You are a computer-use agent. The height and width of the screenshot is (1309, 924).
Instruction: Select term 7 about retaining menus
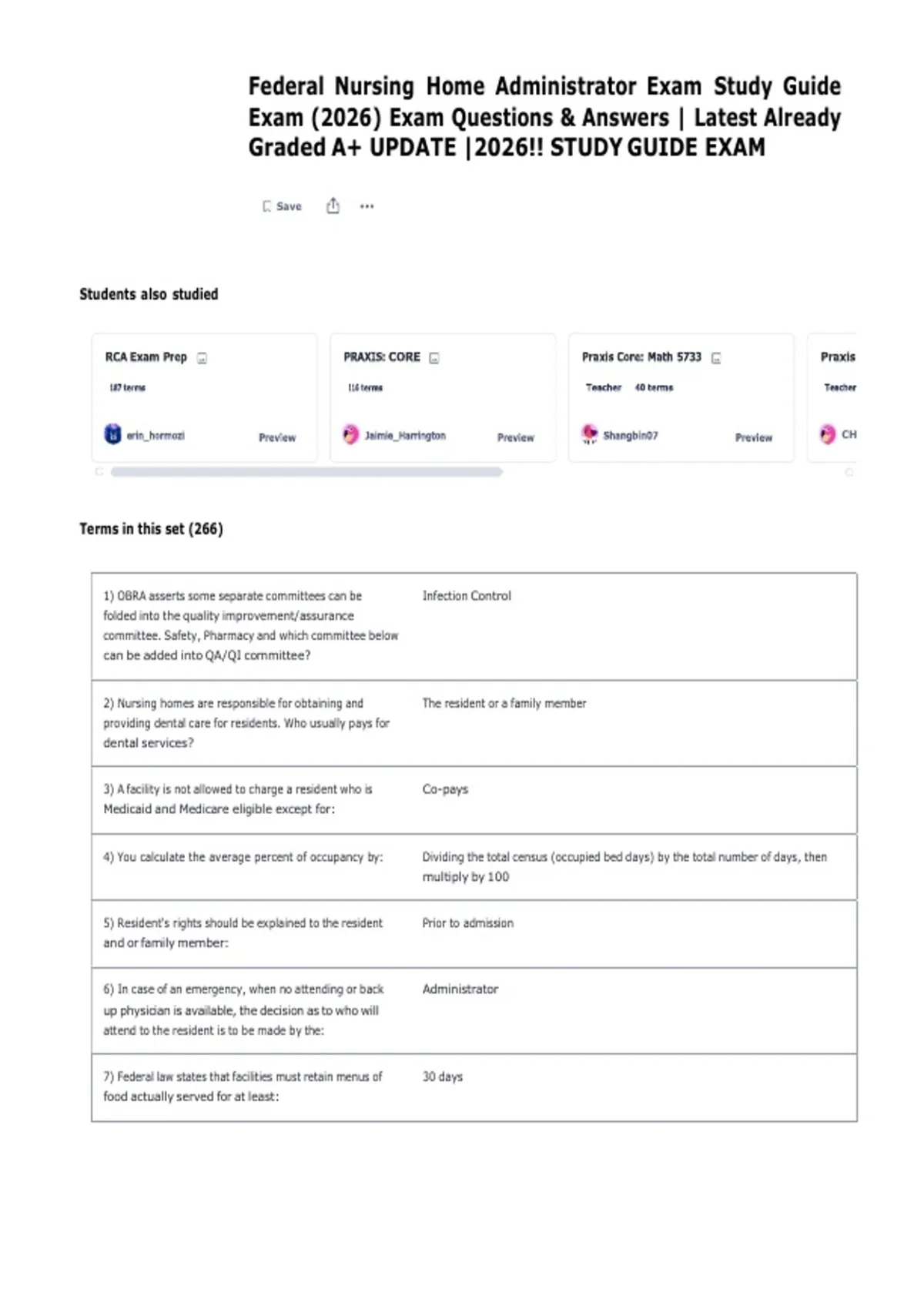(474, 1087)
